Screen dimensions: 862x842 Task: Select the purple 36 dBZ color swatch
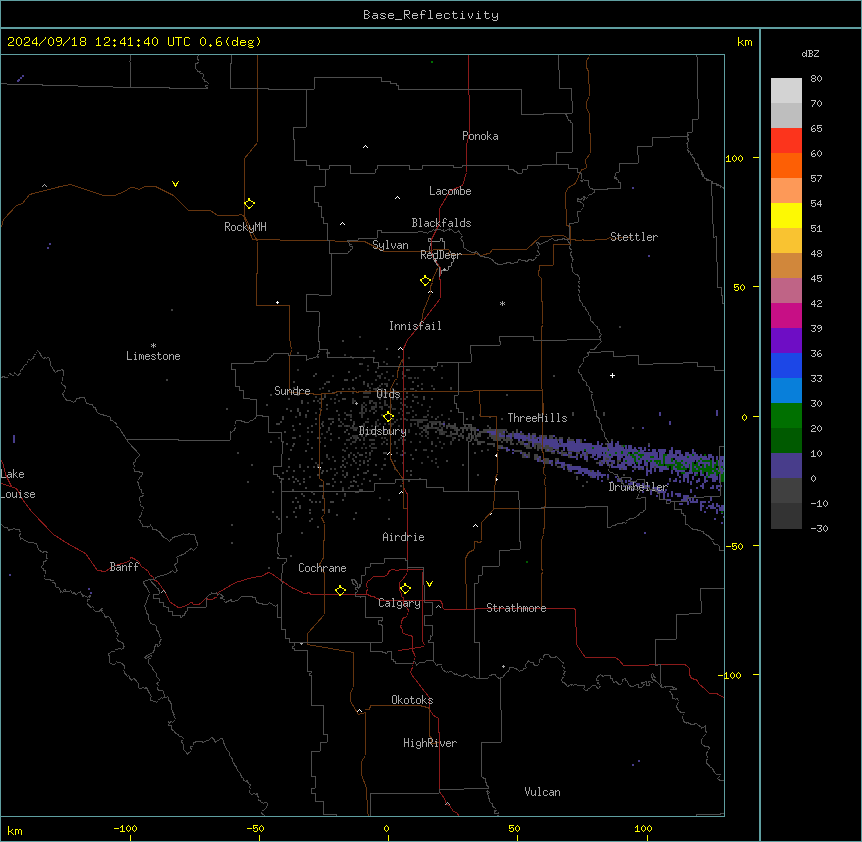(x=786, y=340)
